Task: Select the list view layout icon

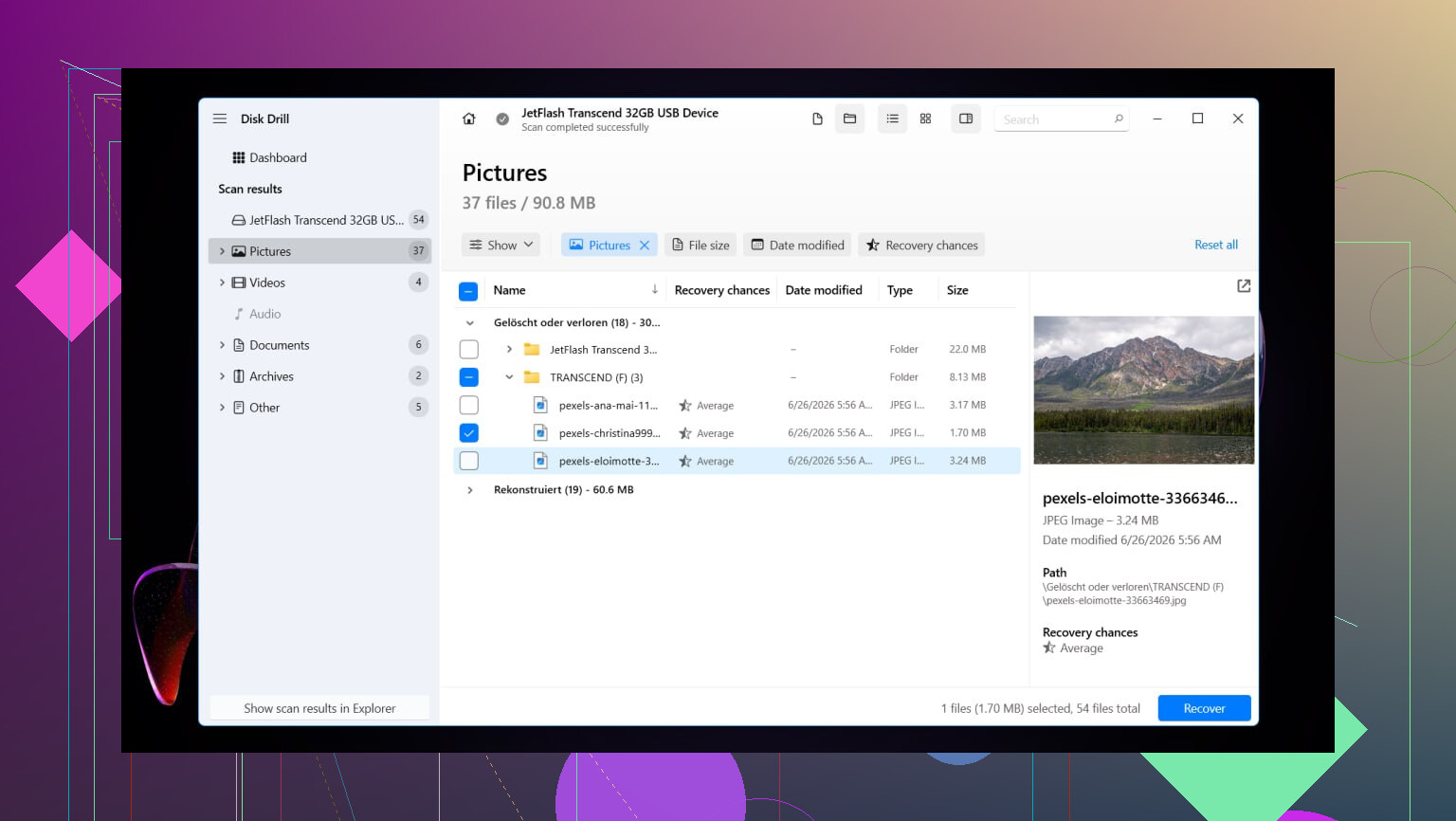Action: (892, 119)
